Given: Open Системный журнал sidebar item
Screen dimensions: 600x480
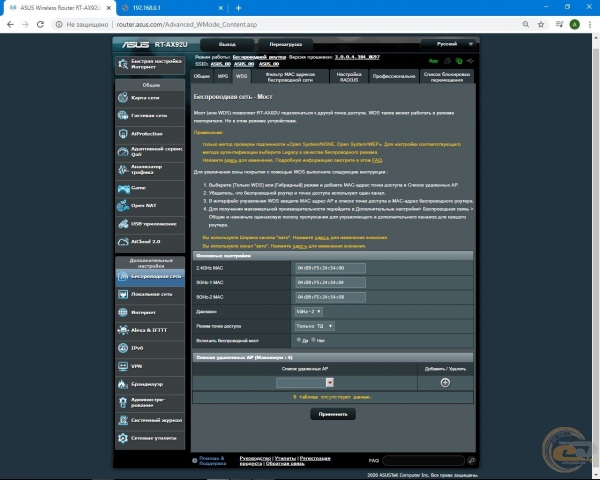Looking at the screenshot, I should tap(150, 420).
